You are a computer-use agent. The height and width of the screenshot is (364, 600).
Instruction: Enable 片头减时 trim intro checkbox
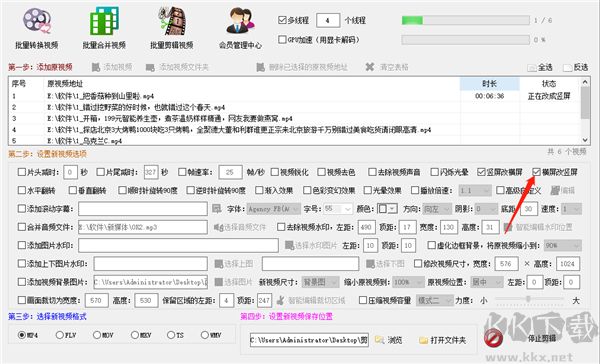(22, 172)
